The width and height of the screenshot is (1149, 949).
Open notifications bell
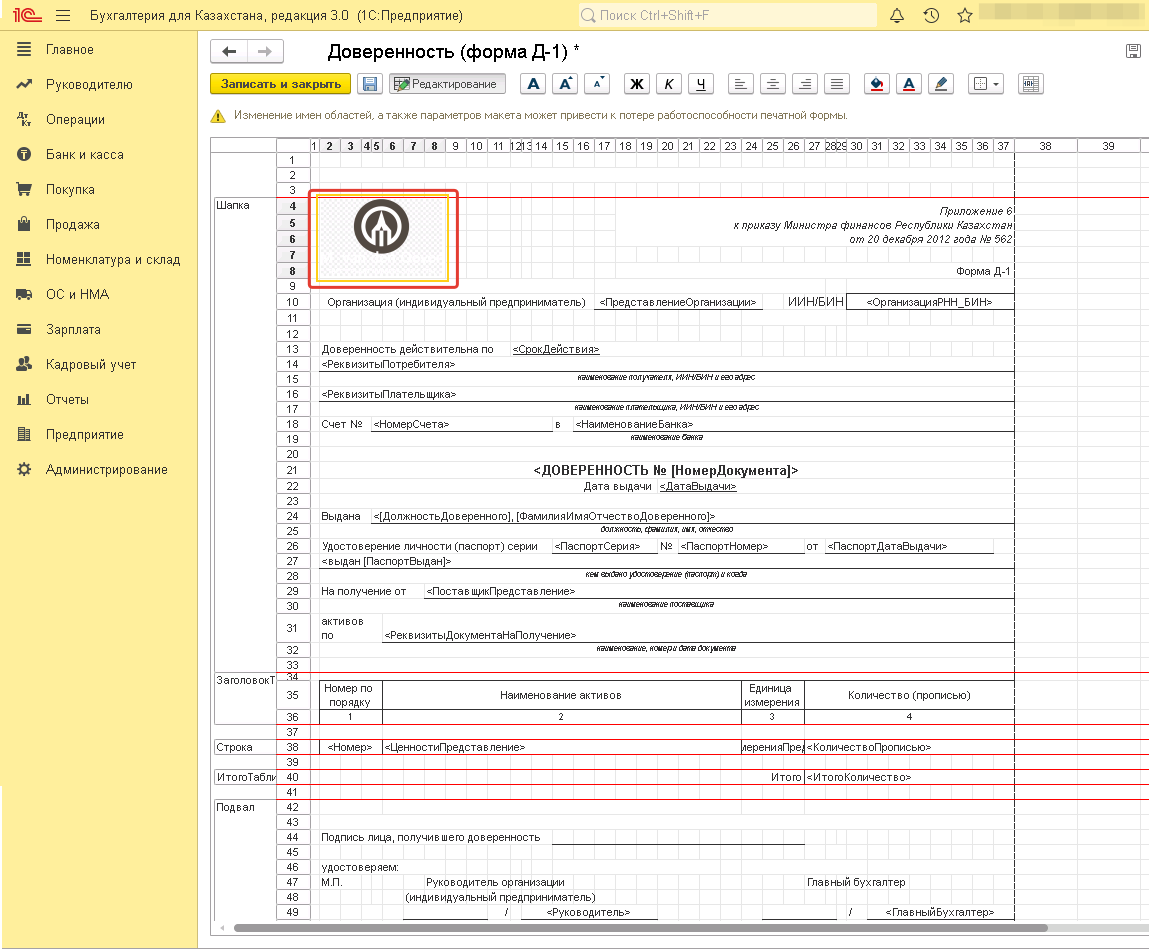tap(897, 15)
